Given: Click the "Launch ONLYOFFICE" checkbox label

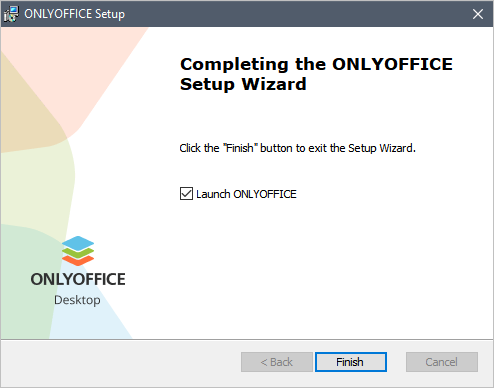Looking at the screenshot, I should point(246,194).
